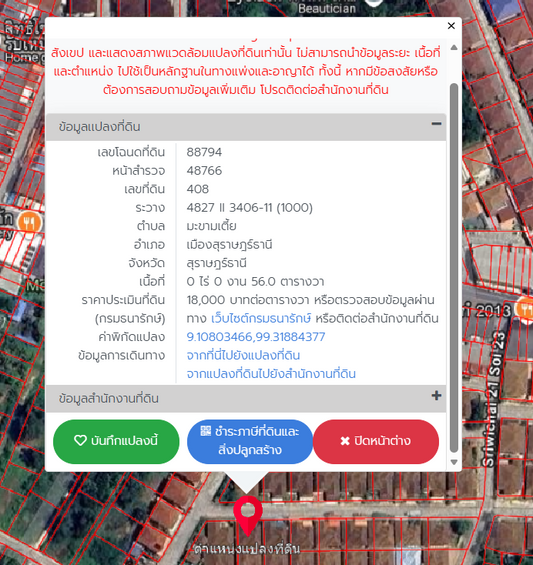Click the red parcel location pin marker
Screen dimensions: 533x565
tap(248, 515)
